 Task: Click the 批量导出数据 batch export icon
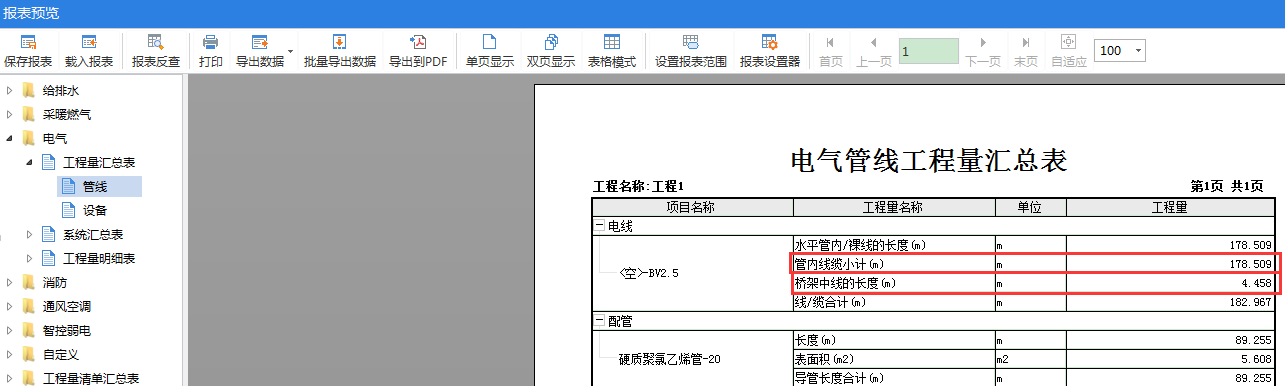pyautogui.click(x=339, y=43)
